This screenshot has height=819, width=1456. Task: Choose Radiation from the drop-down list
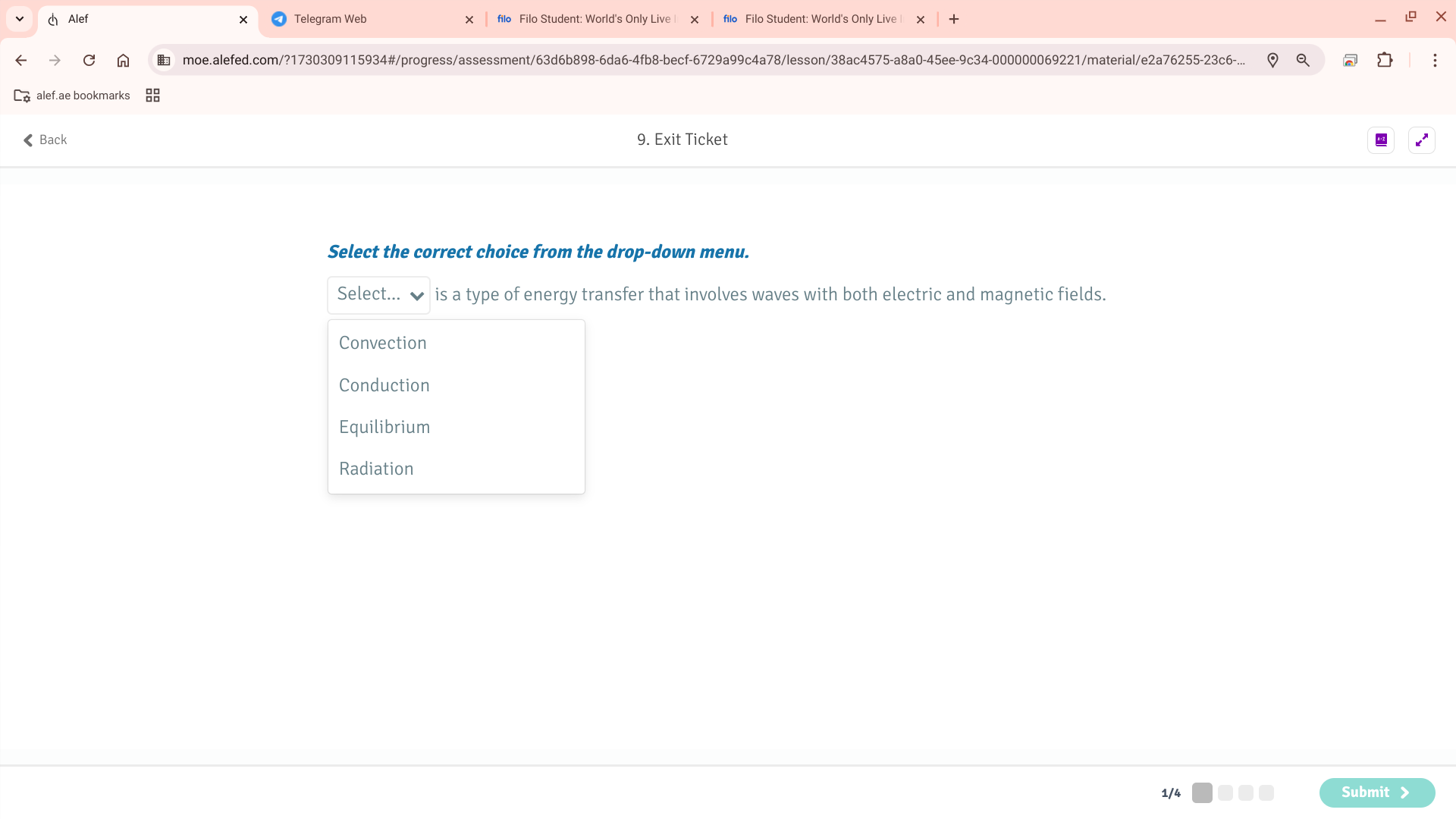click(x=376, y=469)
